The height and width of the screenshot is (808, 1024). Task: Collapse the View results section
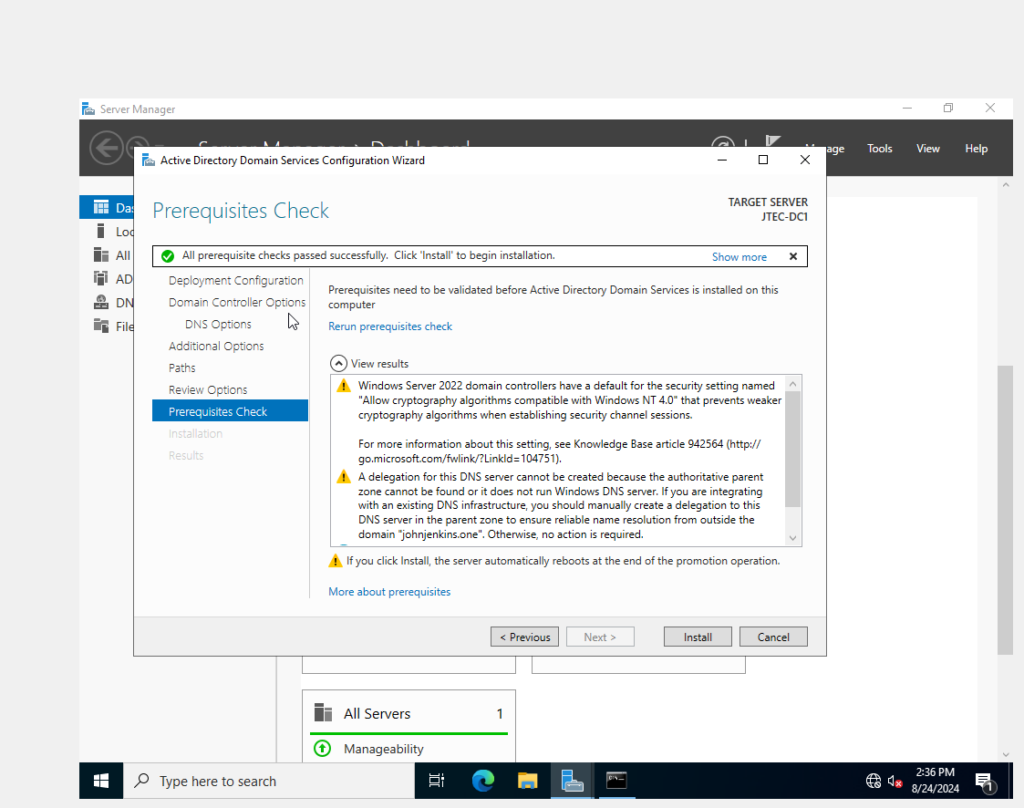tap(338, 364)
